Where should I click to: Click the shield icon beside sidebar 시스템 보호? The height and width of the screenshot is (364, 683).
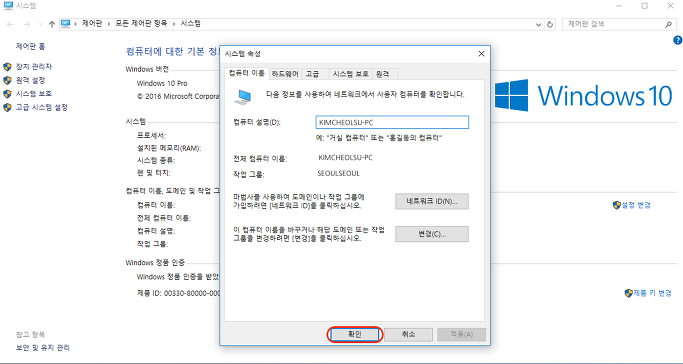pos(7,94)
